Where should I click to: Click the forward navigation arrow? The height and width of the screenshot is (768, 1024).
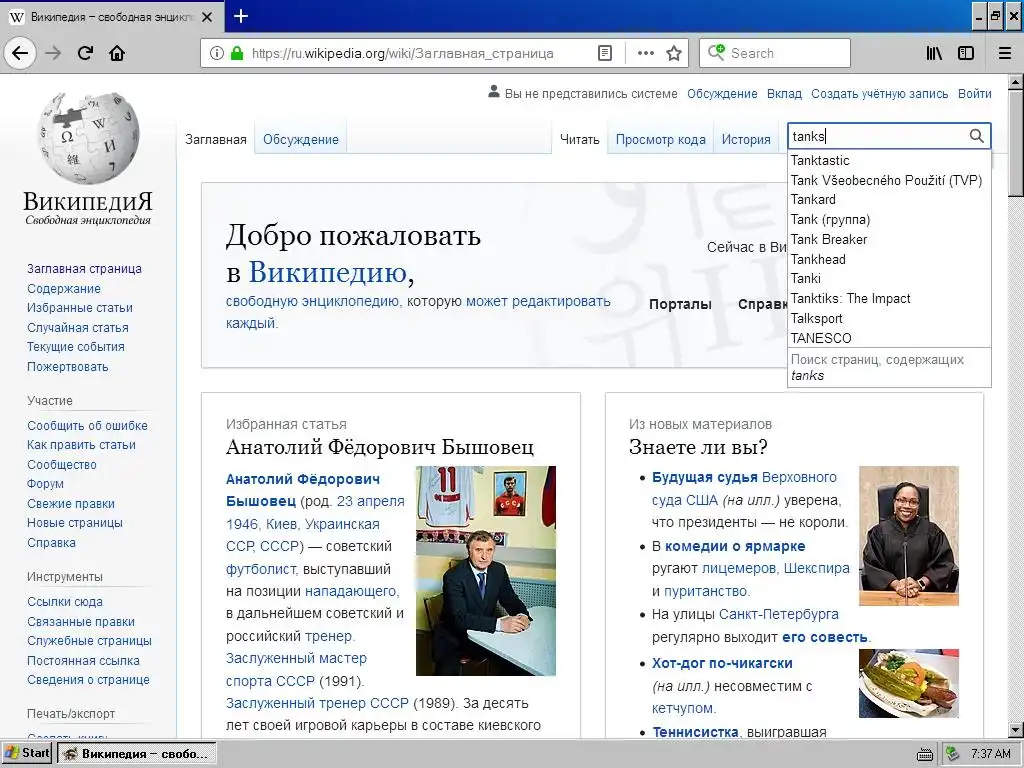(x=54, y=54)
